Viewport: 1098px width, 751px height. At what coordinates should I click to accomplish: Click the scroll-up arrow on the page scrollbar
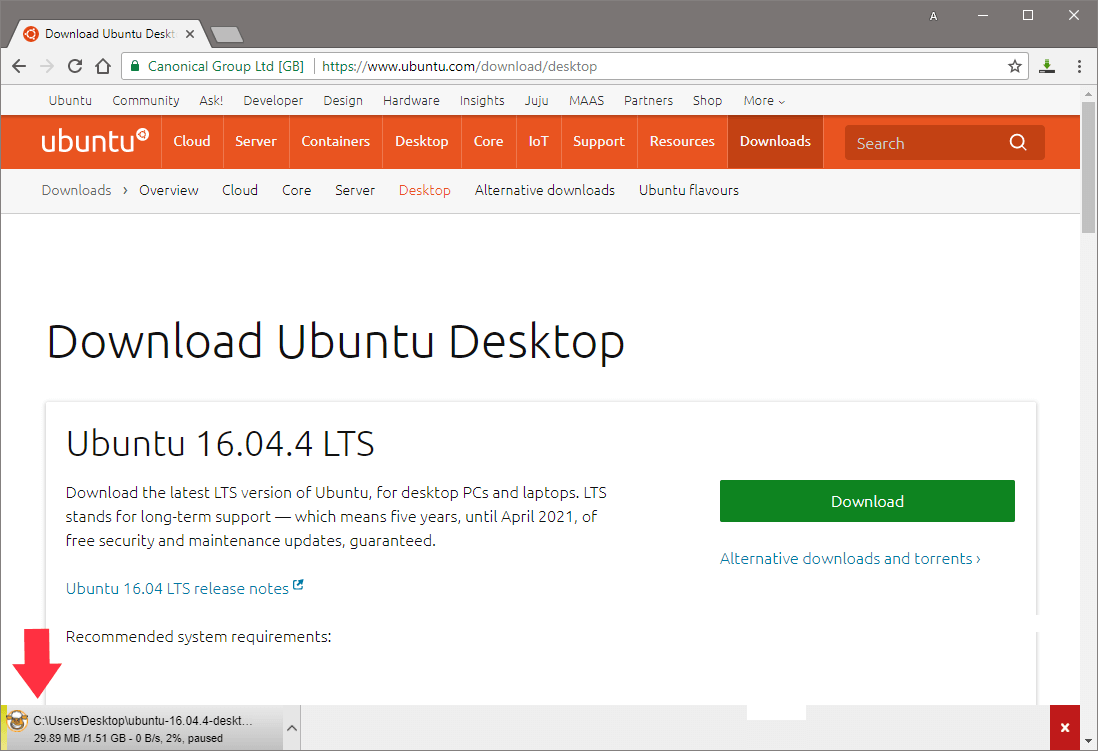tap(1089, 95)
